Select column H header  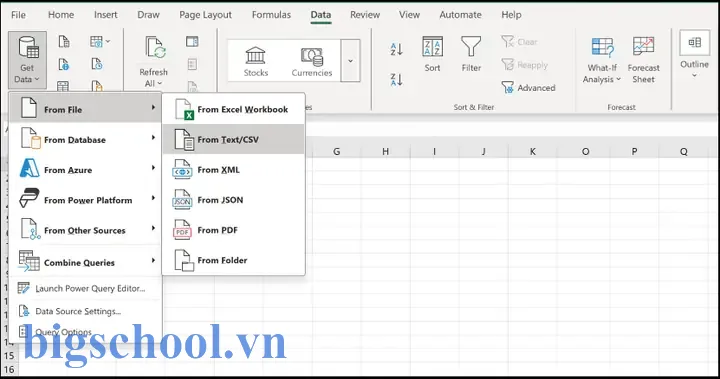[x=385, y=151]
